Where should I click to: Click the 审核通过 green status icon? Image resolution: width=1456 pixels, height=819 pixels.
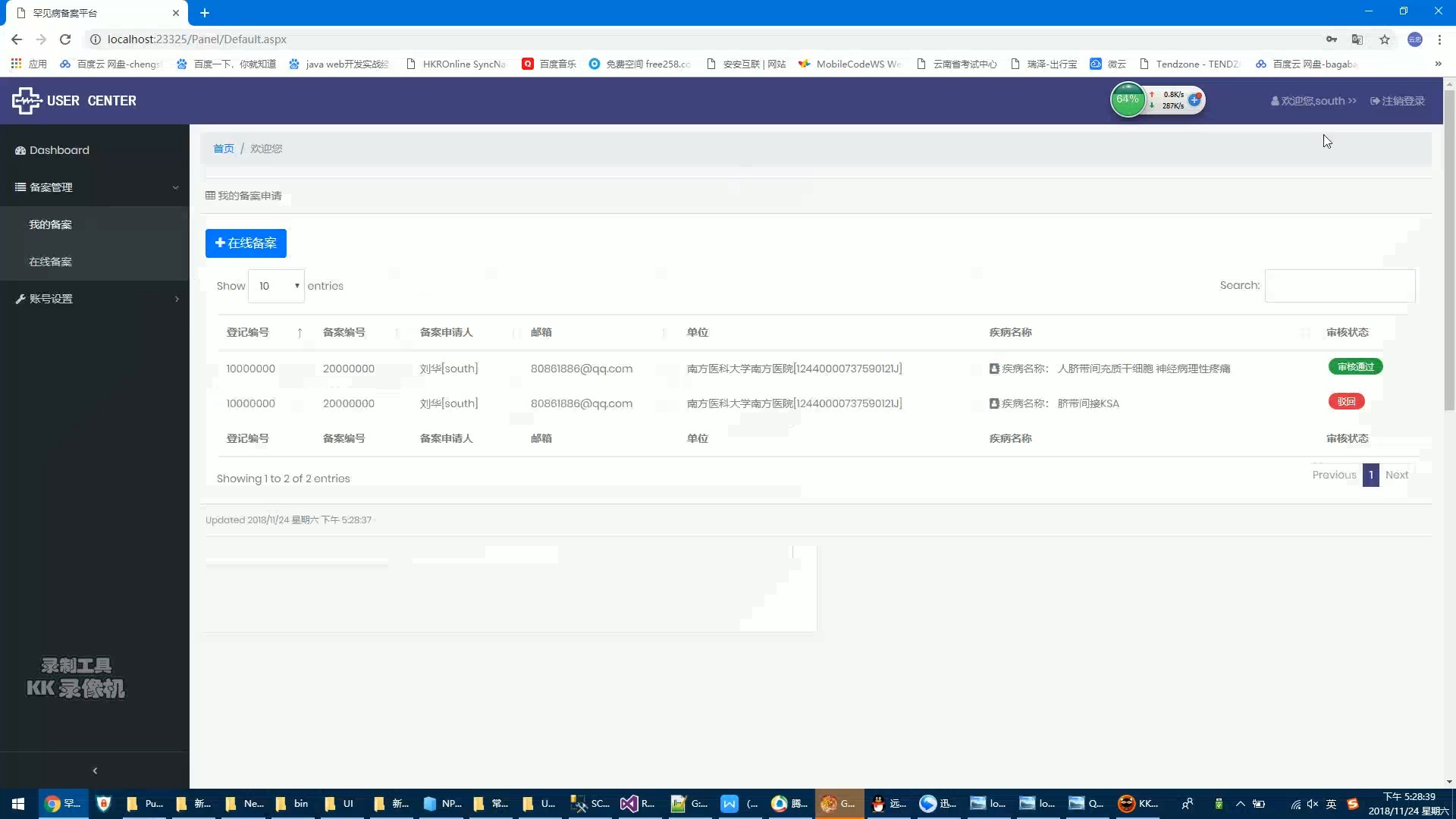tap(1354, 366)
